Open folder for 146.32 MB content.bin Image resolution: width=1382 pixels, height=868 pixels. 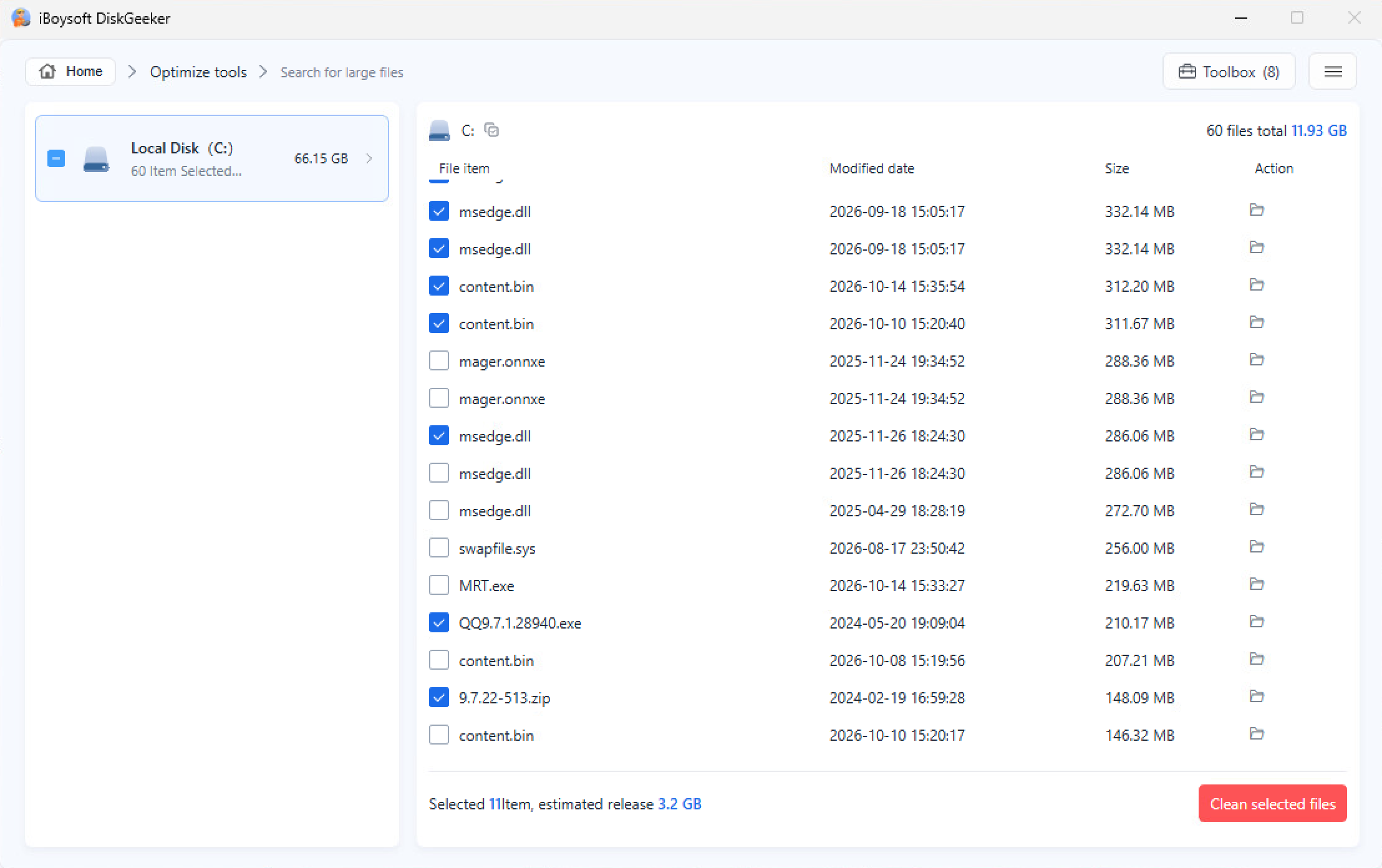click(x=1257, y=734)
